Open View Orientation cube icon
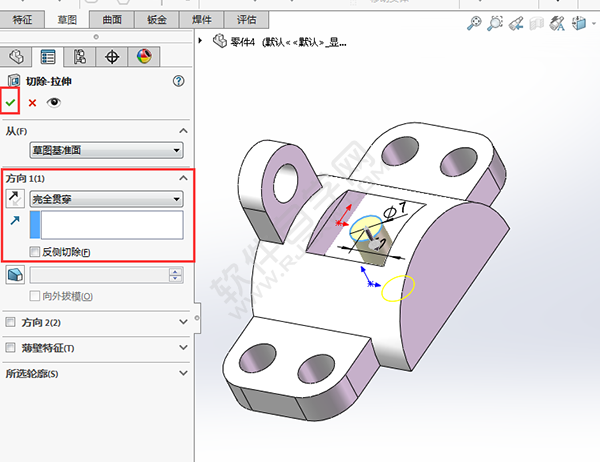This screenshot has width=600, height=462. (x=579, y=23)
